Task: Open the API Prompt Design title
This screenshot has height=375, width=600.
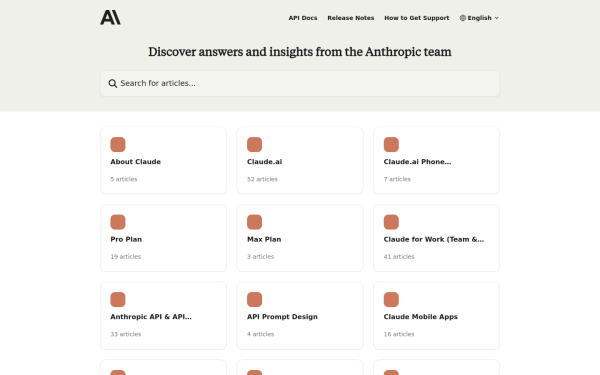Action: 282,317
